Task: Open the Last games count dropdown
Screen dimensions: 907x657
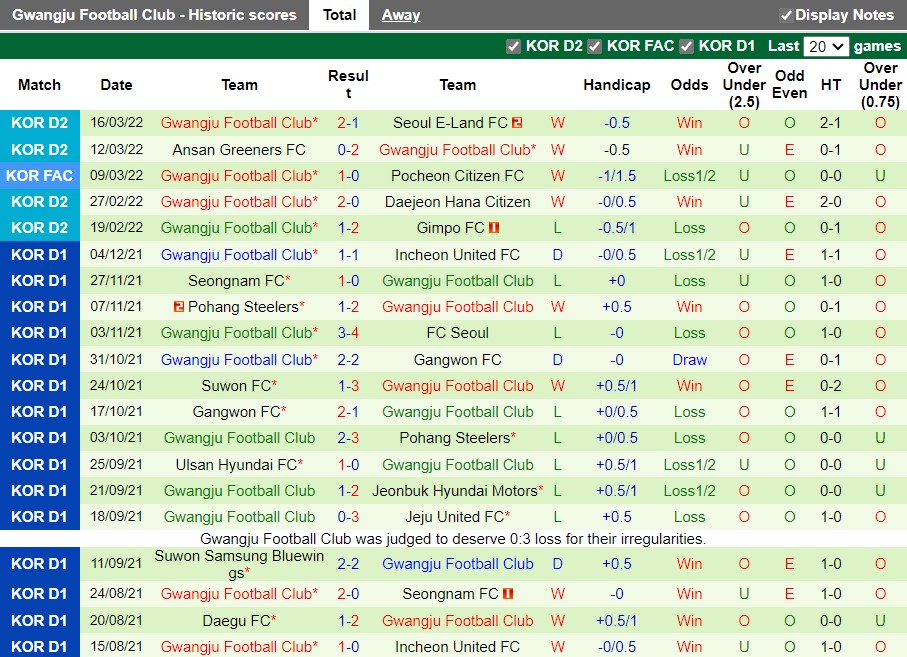Action: coord(826,45)
